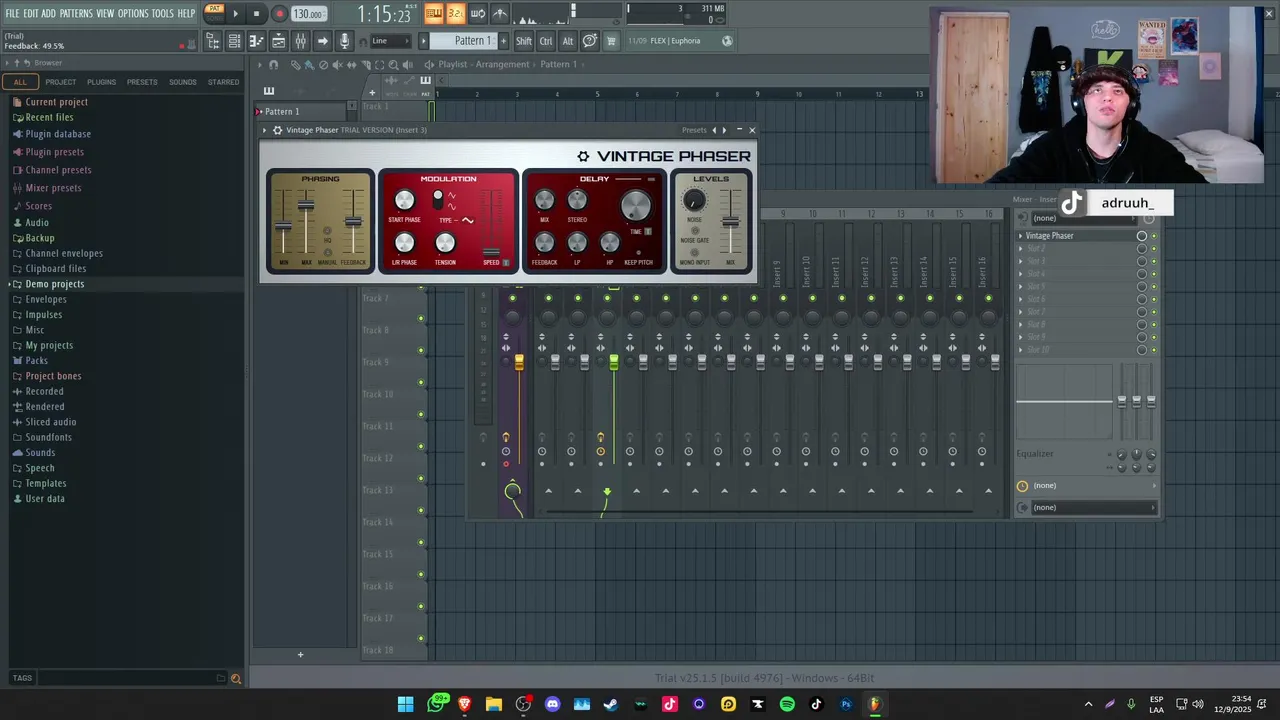Open Vintage Phaser plugin options gear
The image size is (1280, 720).
(278, 130)
